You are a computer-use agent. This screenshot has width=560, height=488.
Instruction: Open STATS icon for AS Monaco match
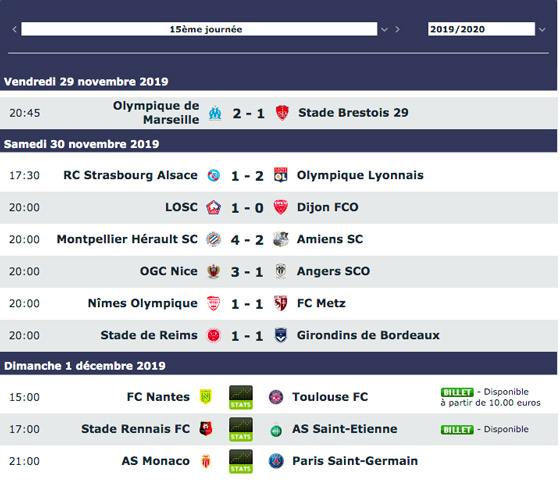click(241, 461)
